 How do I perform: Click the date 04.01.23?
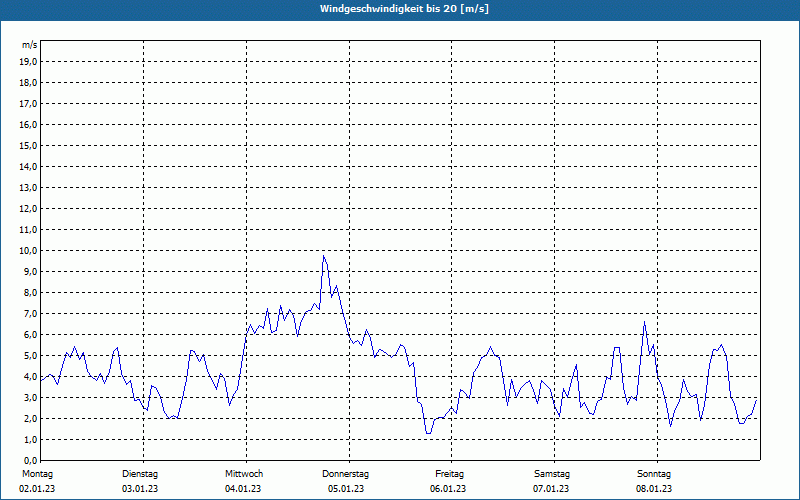(x=243, y=489)
